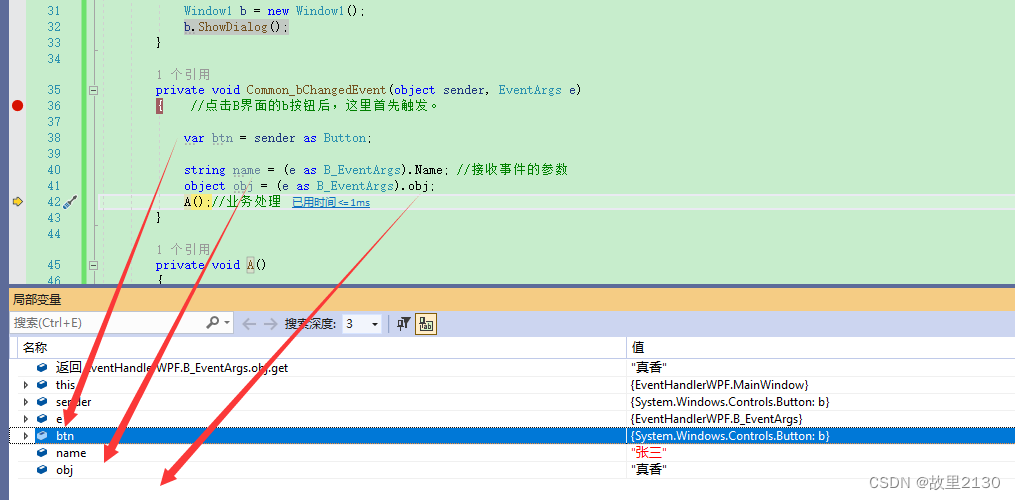Click the '值' column header

pos(638,348)
